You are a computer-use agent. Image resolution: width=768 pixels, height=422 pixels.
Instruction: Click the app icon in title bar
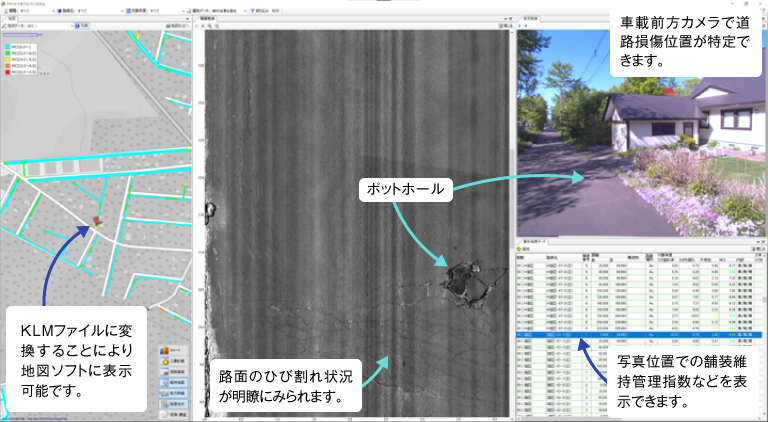point(4,5)
